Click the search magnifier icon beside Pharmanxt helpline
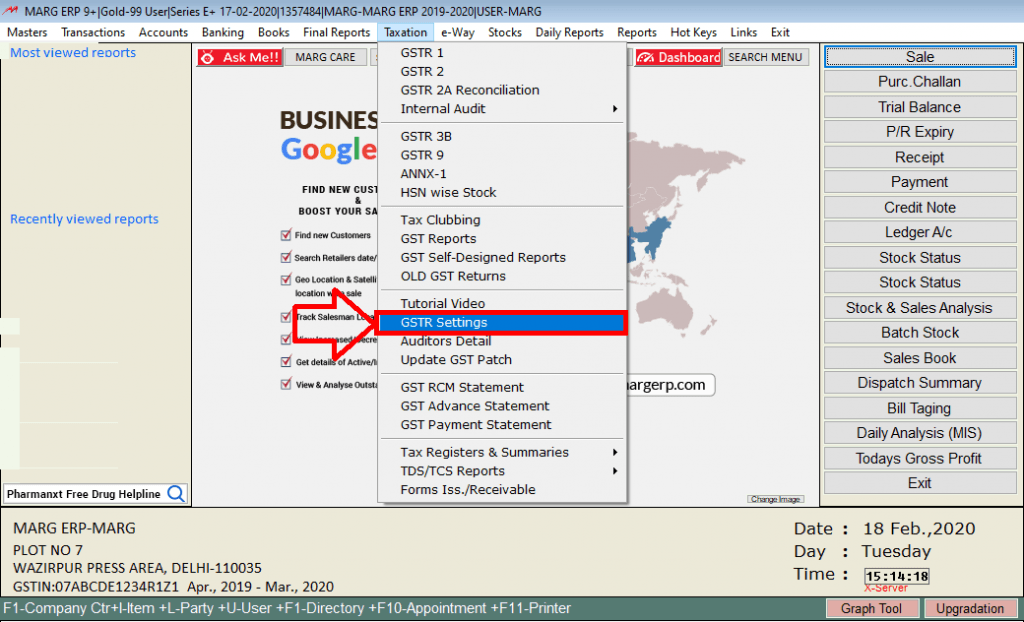This screenshot has width=1024, height=622. 176,493
